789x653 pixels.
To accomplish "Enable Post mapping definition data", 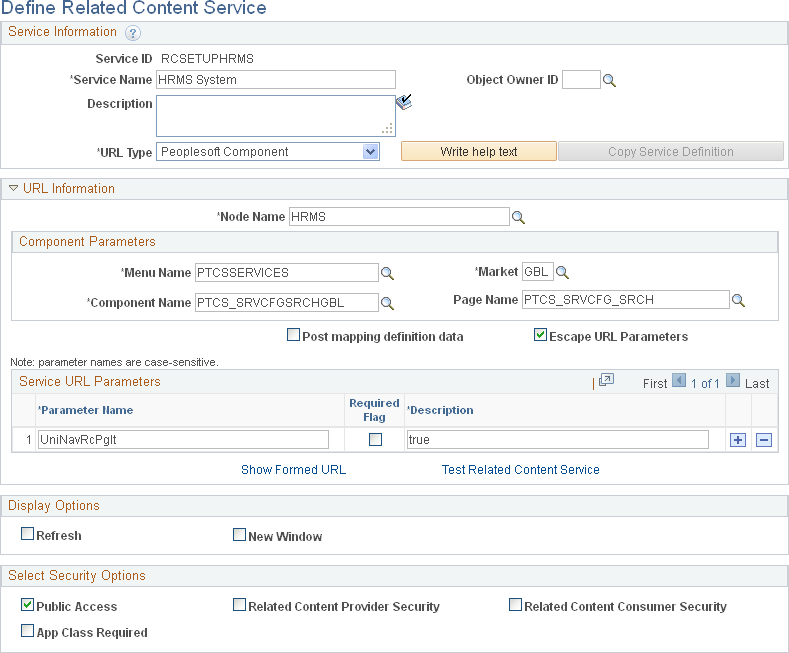I will (x=294, y=336).
